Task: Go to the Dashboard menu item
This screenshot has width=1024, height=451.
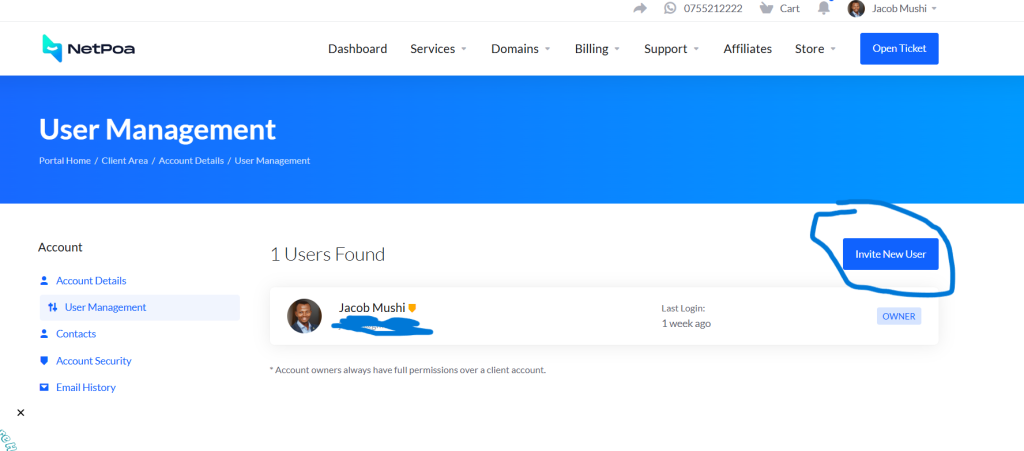Action: 357,49
